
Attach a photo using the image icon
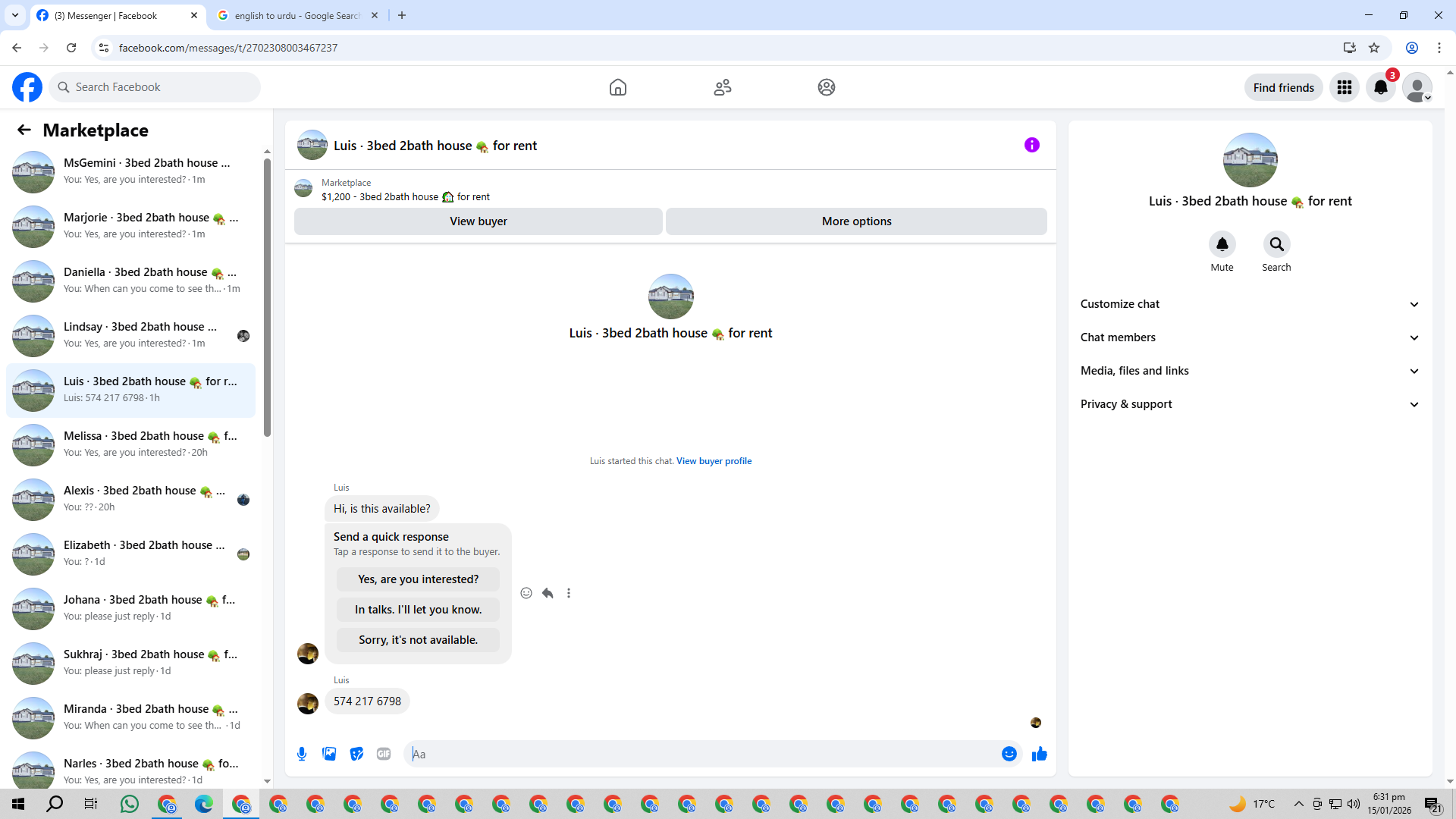point(329,754)
